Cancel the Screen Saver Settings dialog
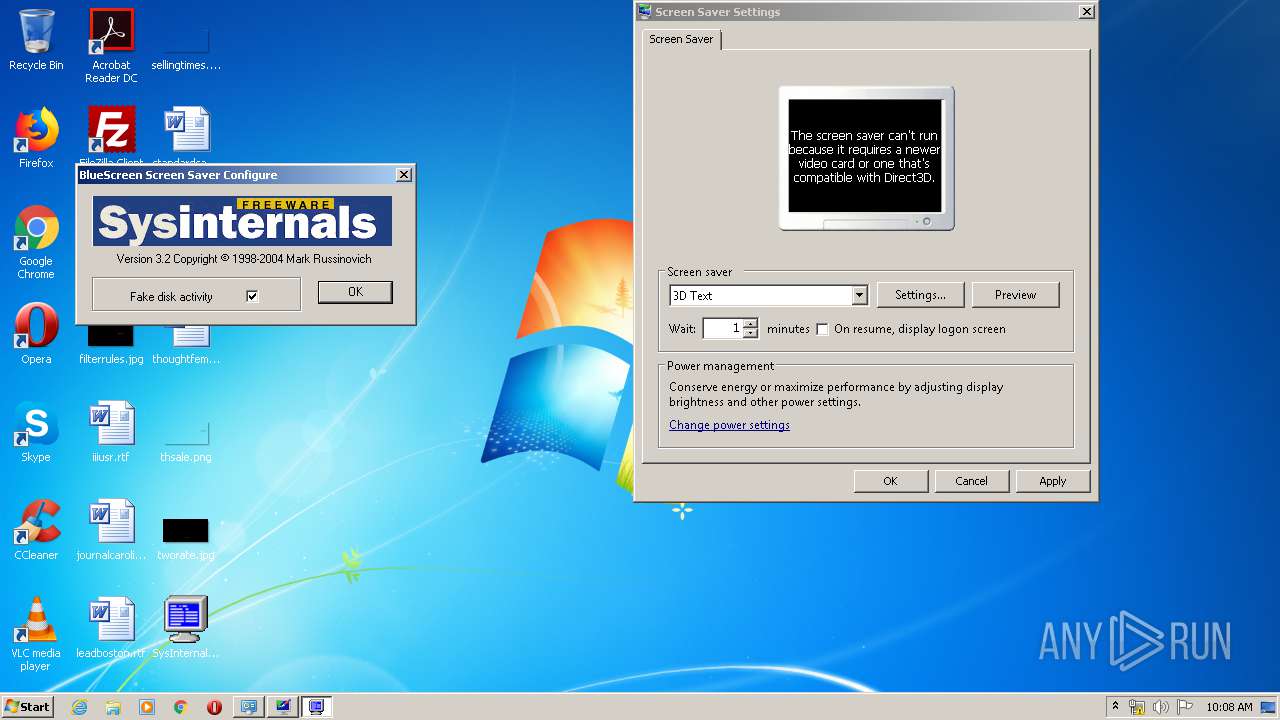 tap(971, 481)
